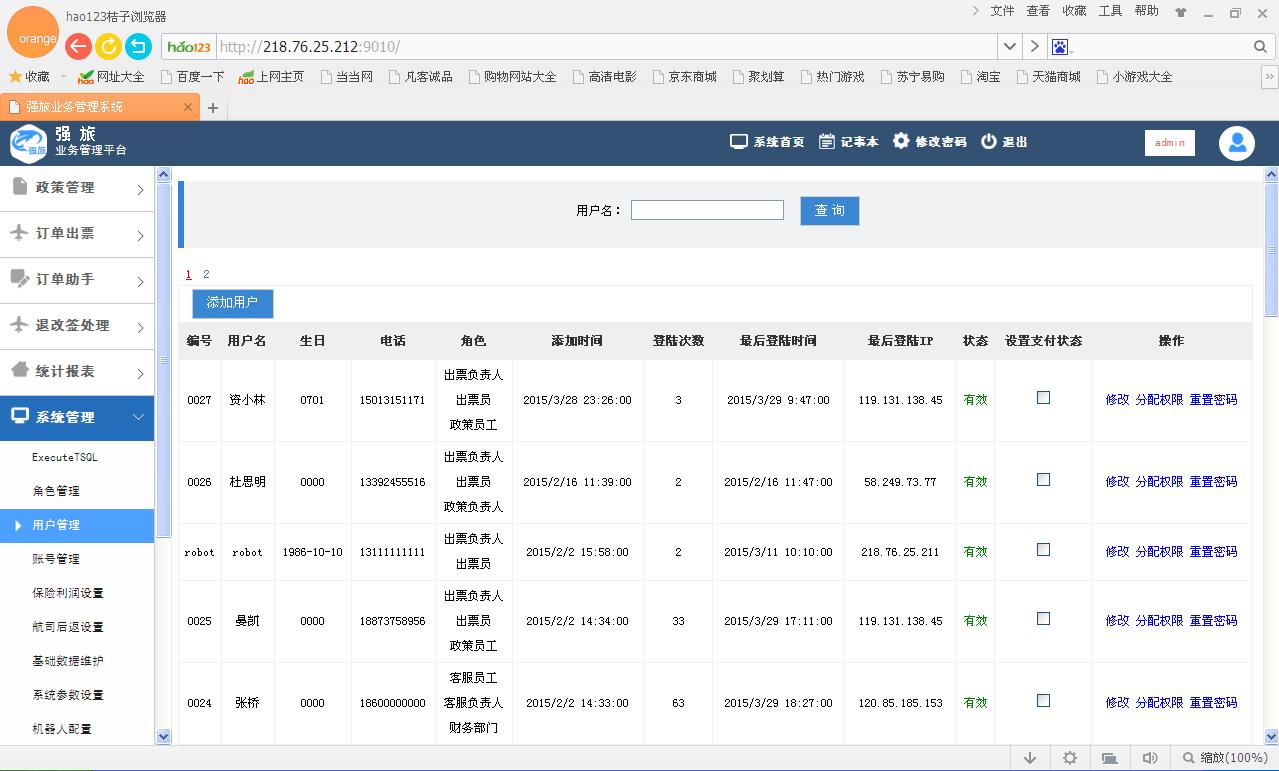Click the new tab plus button
The image size is (1279, 771).
click(x=213, y=107)
